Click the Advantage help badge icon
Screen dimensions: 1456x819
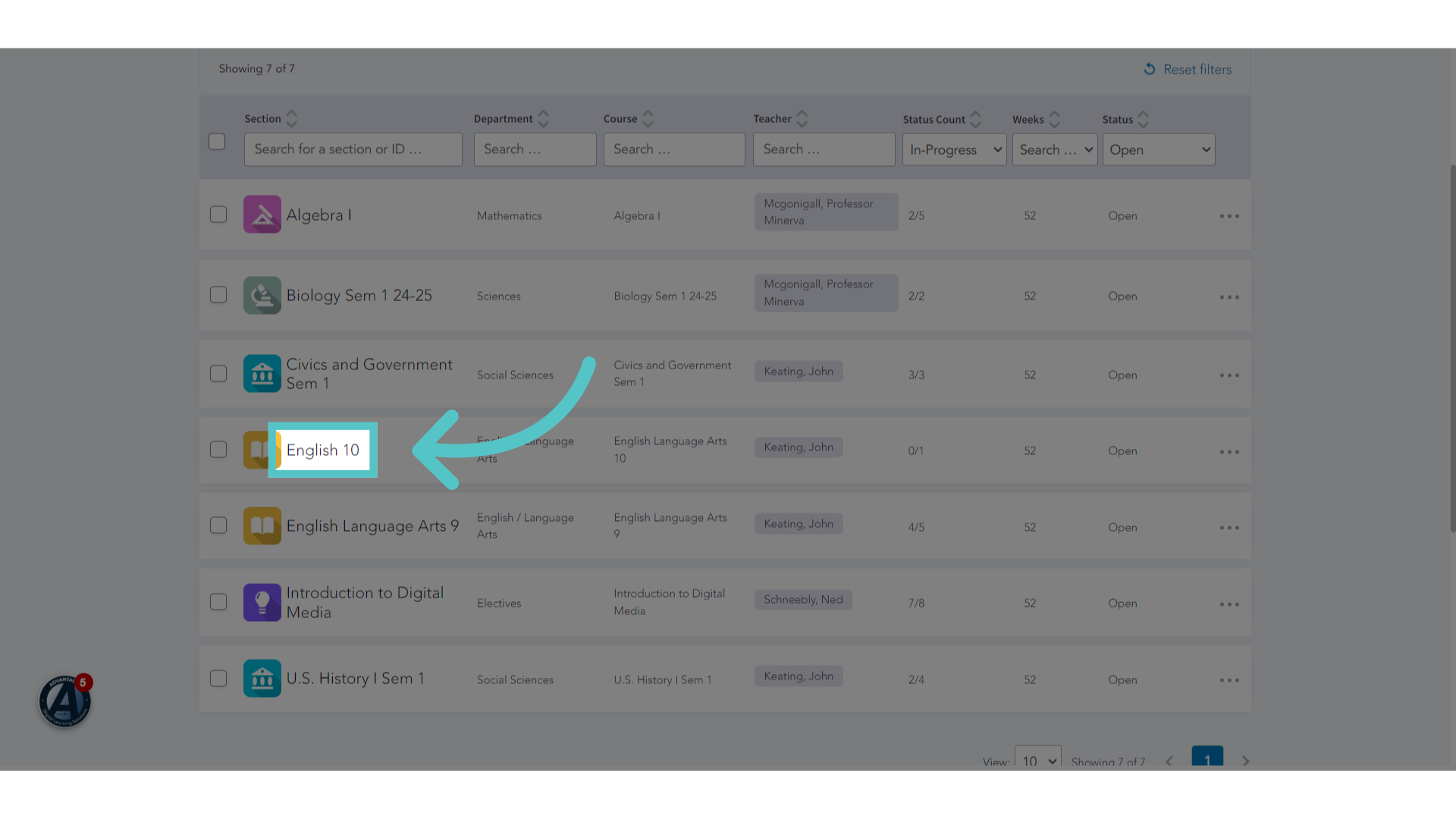65,701
